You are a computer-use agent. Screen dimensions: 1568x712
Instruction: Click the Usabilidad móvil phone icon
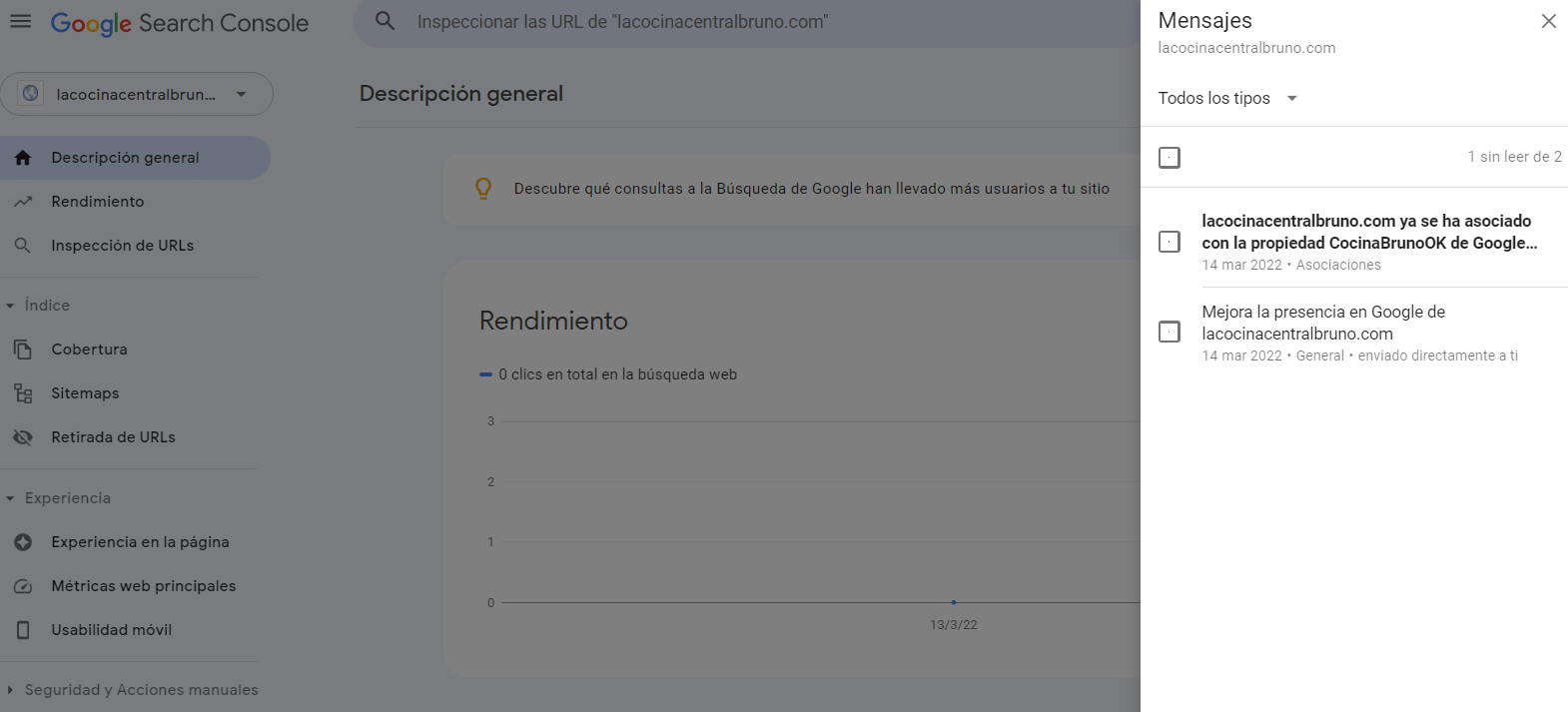(x=23, y=630)
